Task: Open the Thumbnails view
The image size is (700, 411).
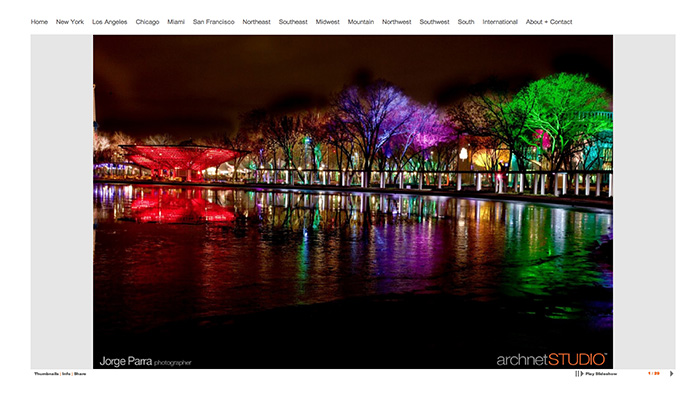Action: (46, 374)
